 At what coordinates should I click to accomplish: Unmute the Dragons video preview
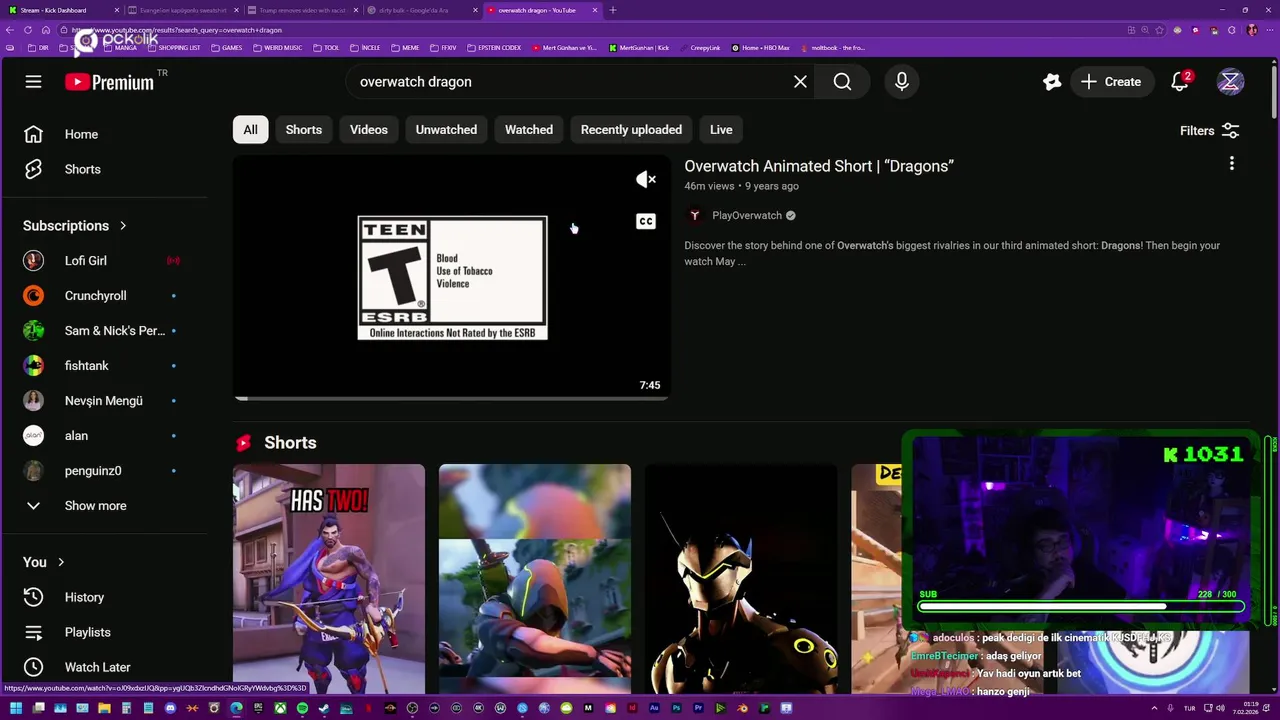[x=646, y=180]
